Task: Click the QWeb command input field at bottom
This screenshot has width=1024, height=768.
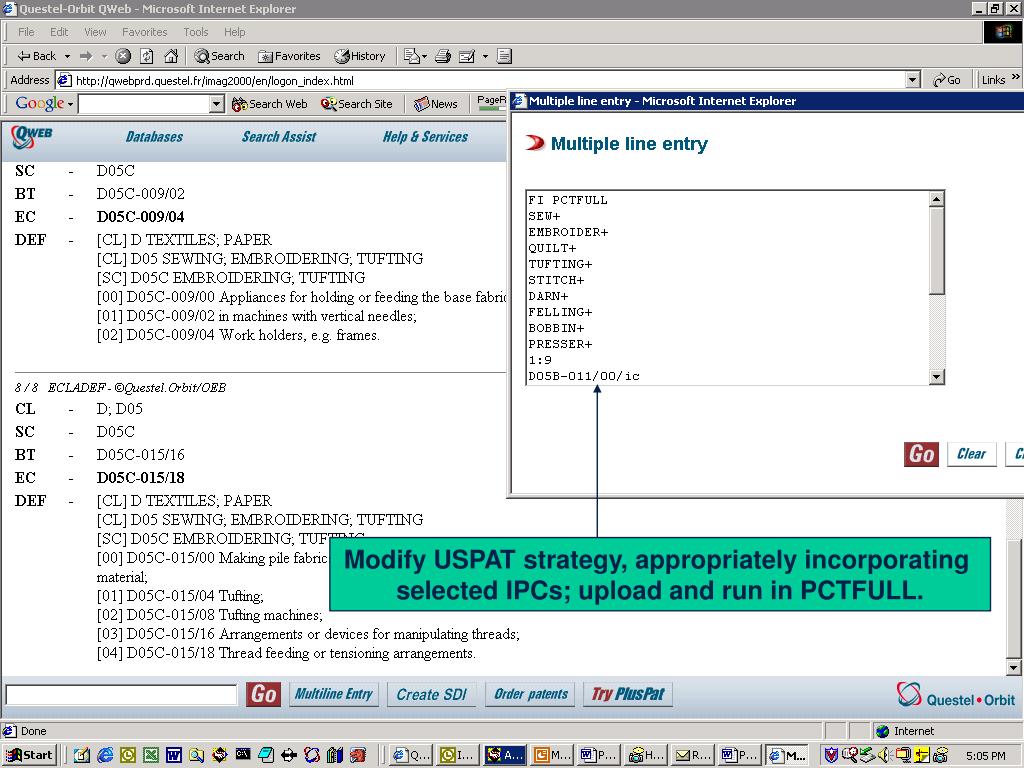Action: (121, 694)
